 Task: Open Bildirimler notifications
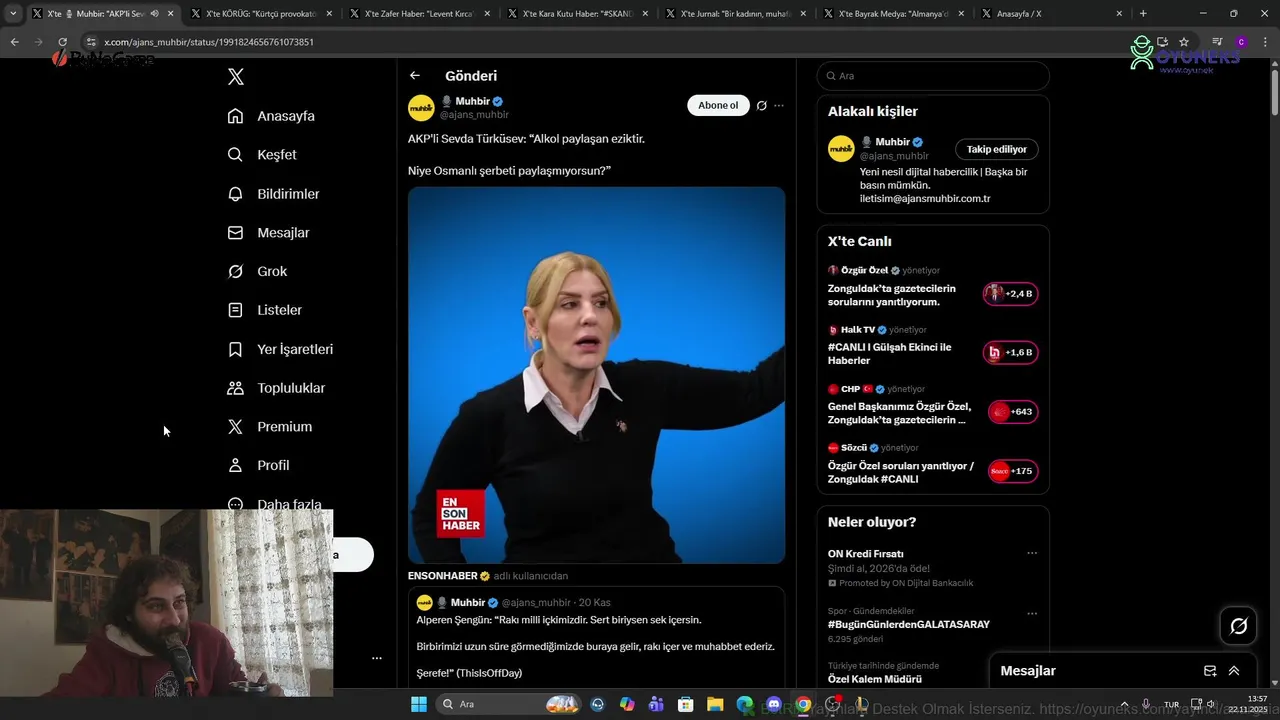coord(273,194)
